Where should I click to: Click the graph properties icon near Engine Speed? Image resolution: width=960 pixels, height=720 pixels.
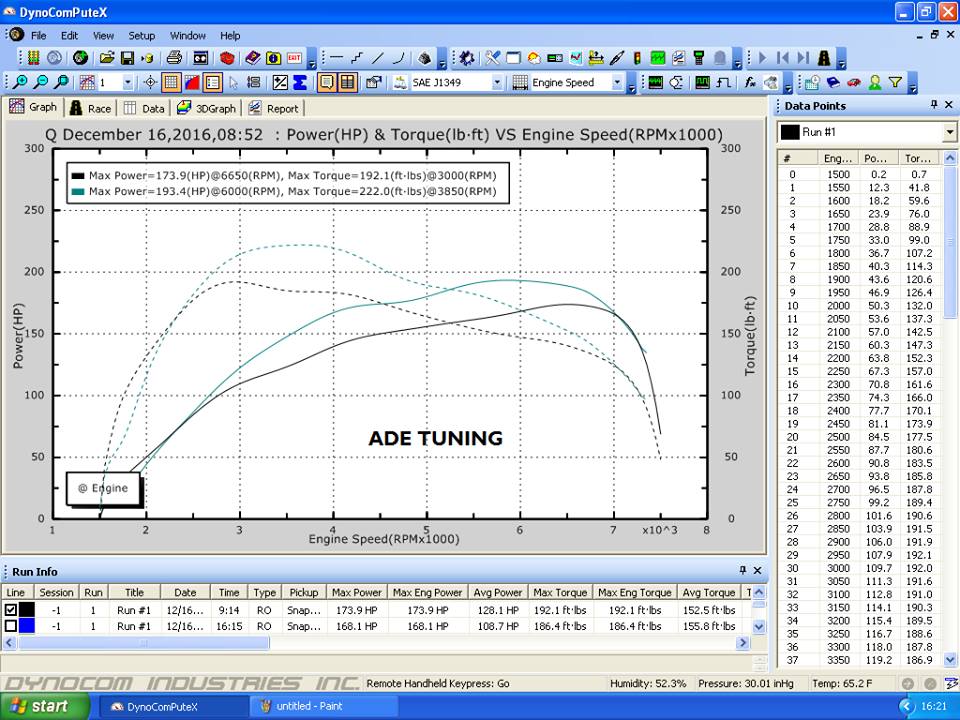point(520,82)
